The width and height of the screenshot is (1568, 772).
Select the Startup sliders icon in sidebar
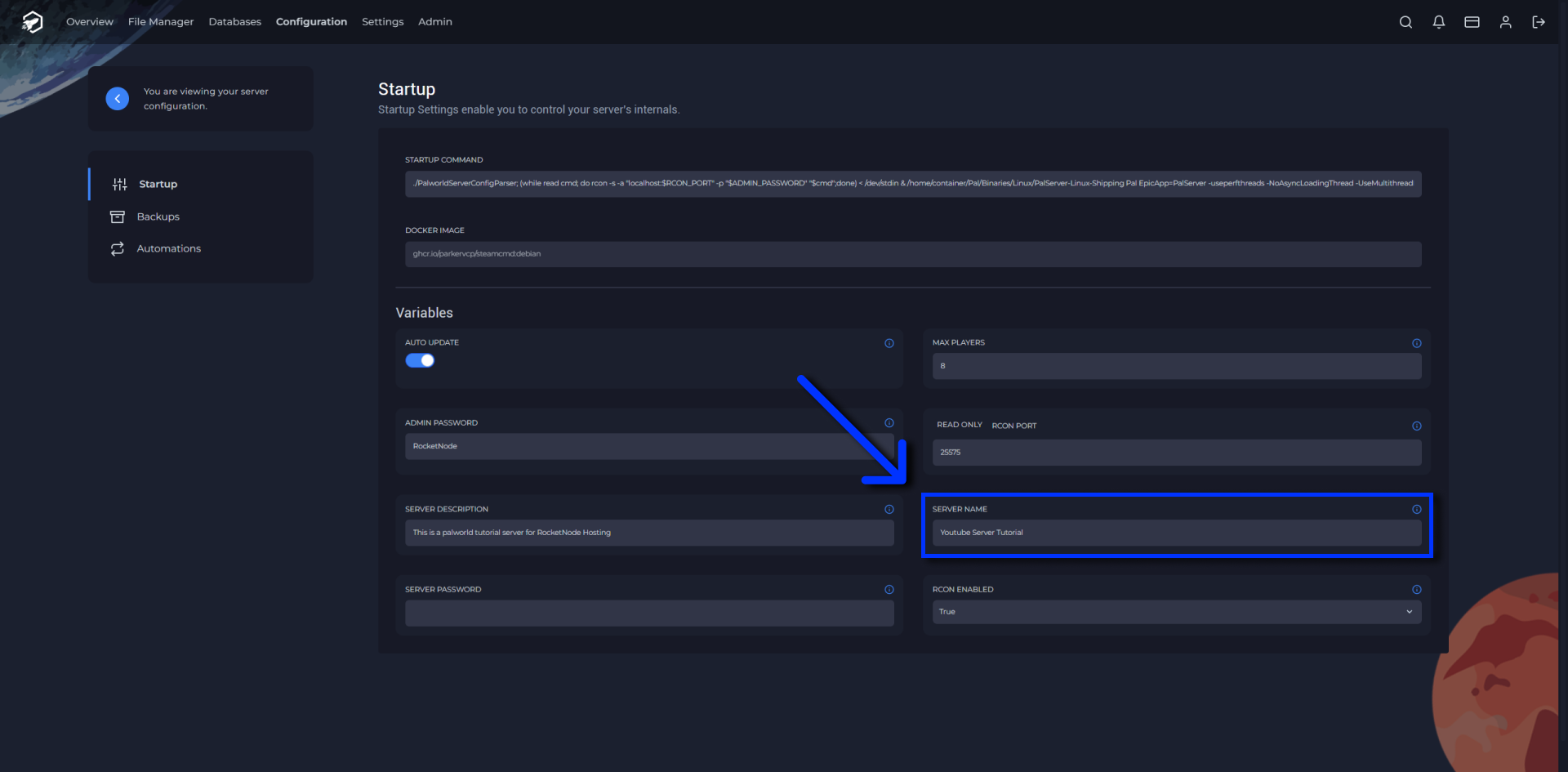point(119,184)
